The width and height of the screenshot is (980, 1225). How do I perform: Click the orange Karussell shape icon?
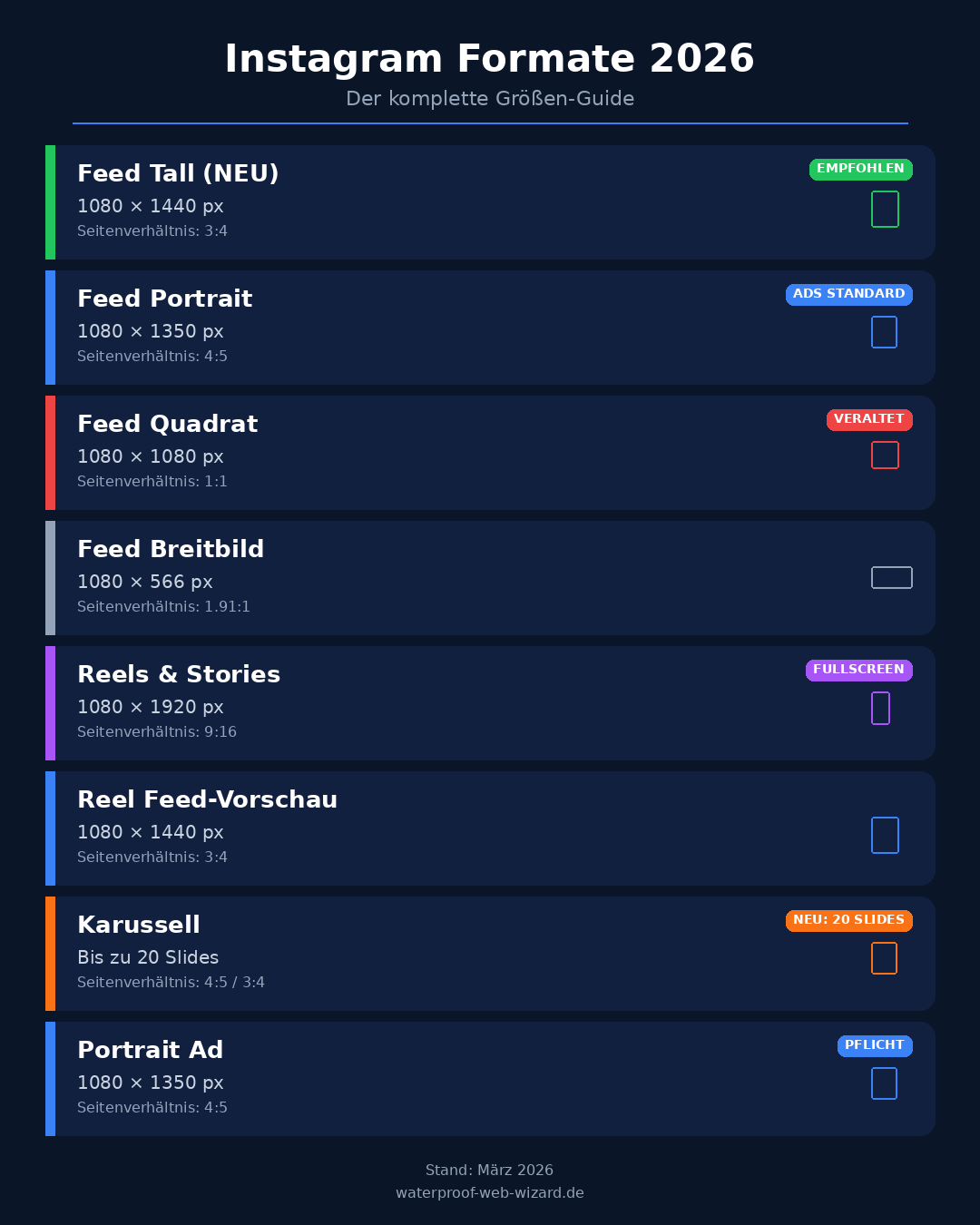(x=884, y=958)
